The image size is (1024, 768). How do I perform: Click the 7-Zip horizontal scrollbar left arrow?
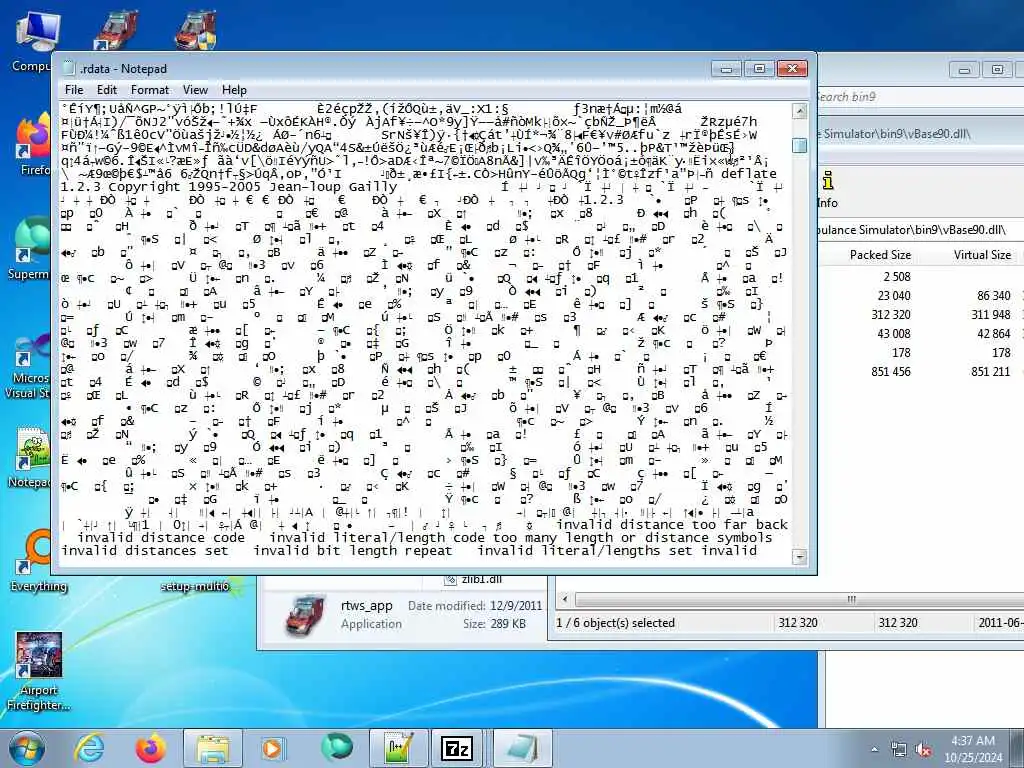566,599
